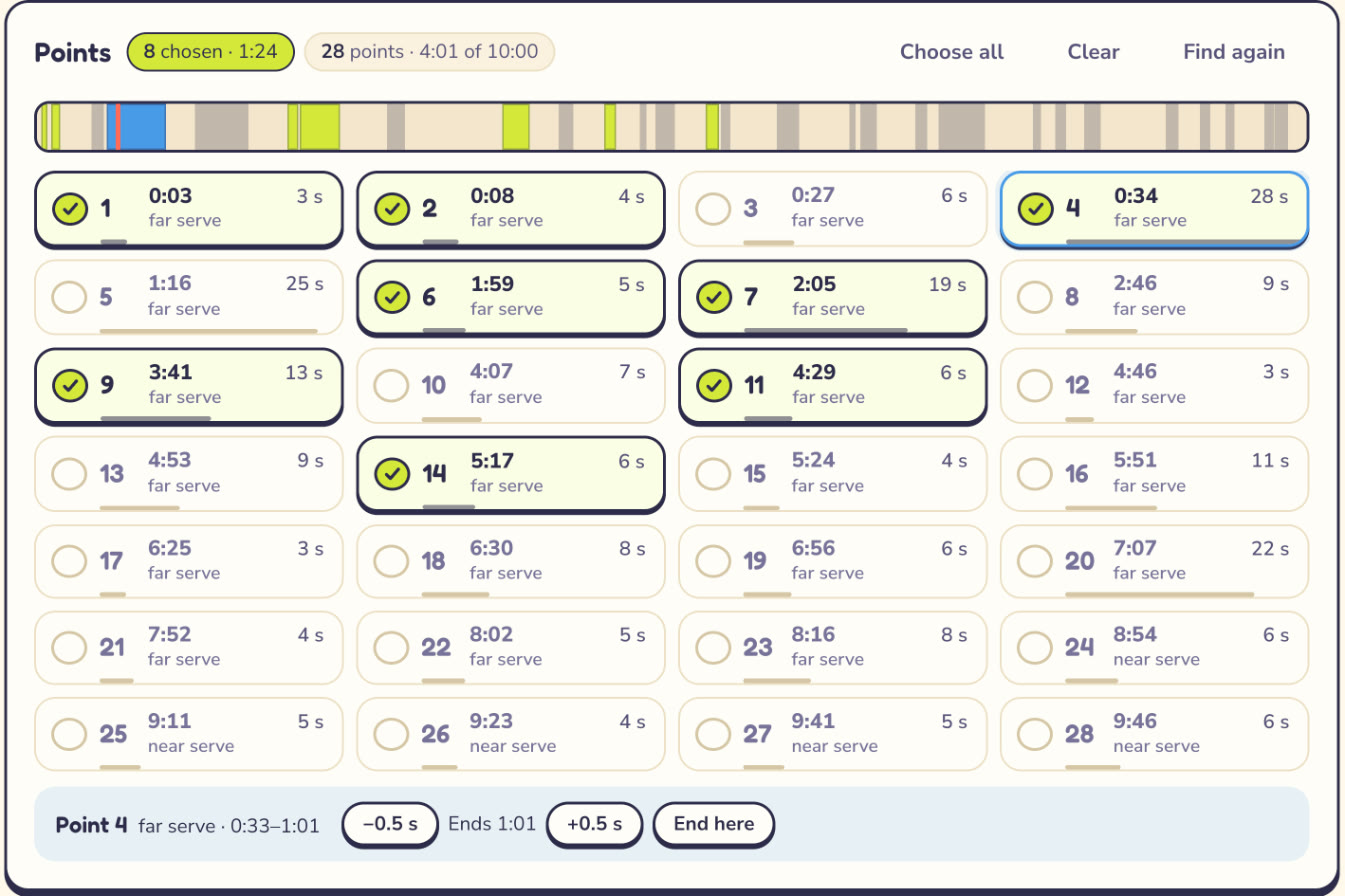
Task: Click the red playhead line in timeline
Action: (x=118, y=126)
